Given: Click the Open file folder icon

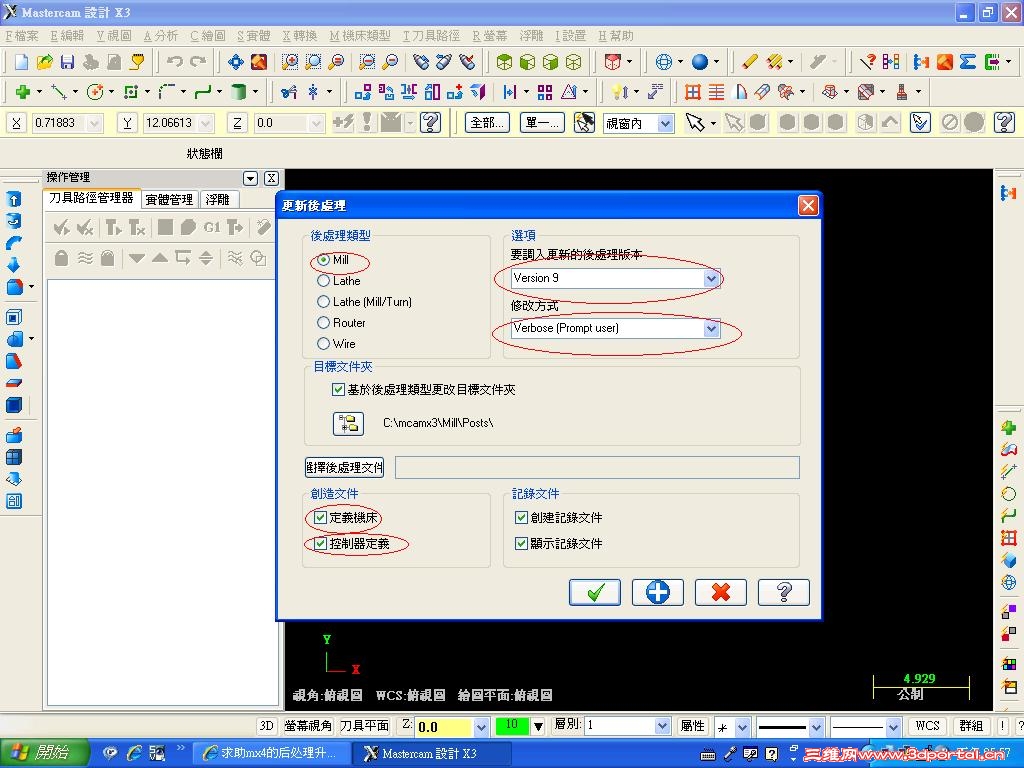Looking at the screenshot, I should click(x=44, y=62).
